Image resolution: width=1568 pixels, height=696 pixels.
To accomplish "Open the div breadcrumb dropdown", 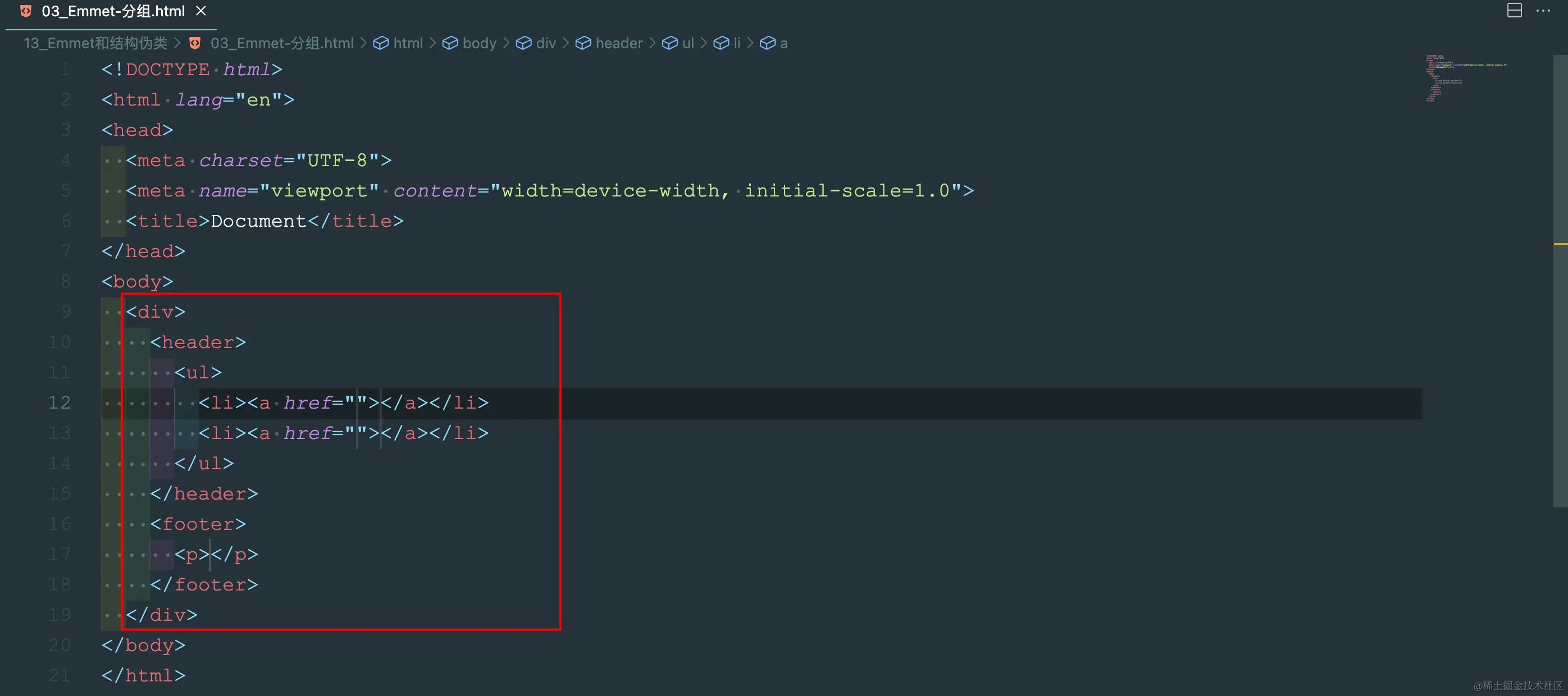I will coord(545,43).
